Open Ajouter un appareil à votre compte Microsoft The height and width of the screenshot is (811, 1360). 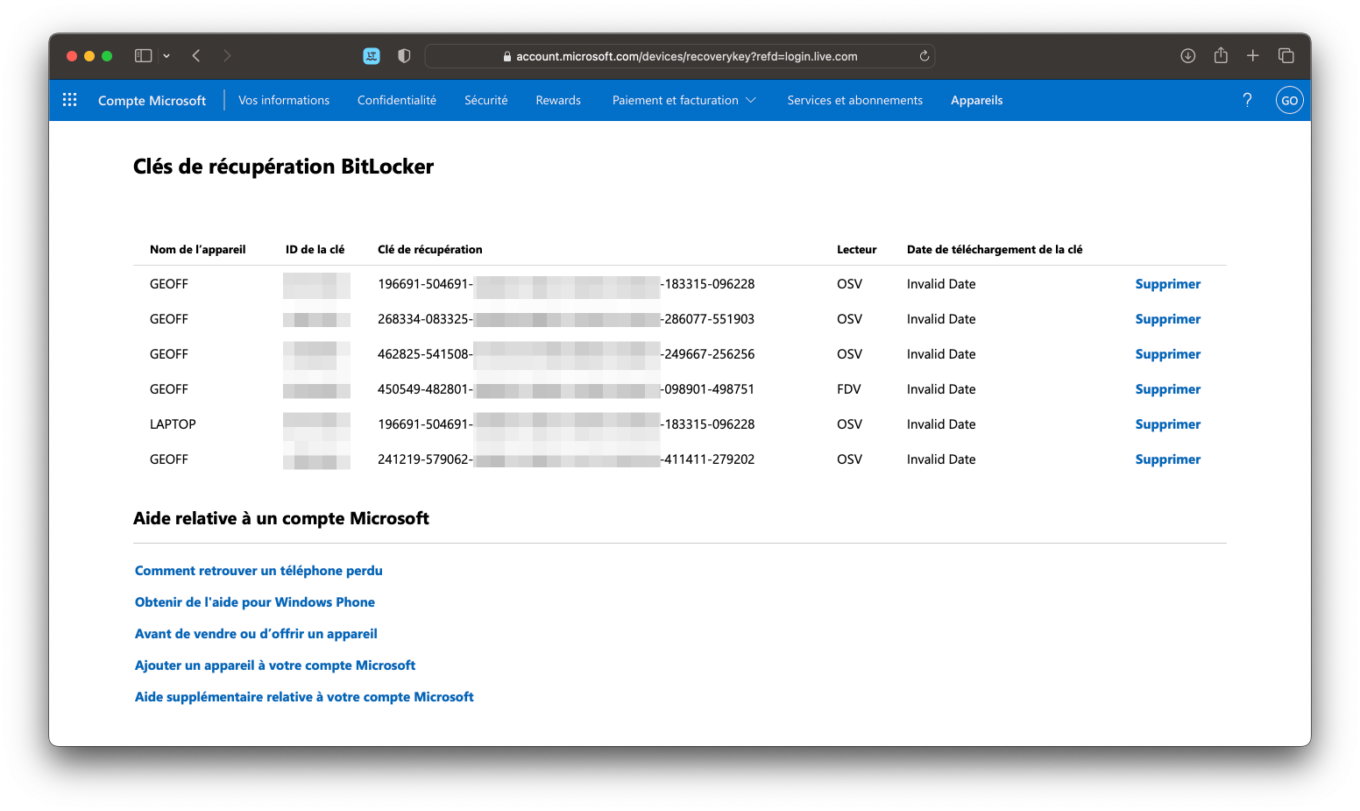[275, 665]
